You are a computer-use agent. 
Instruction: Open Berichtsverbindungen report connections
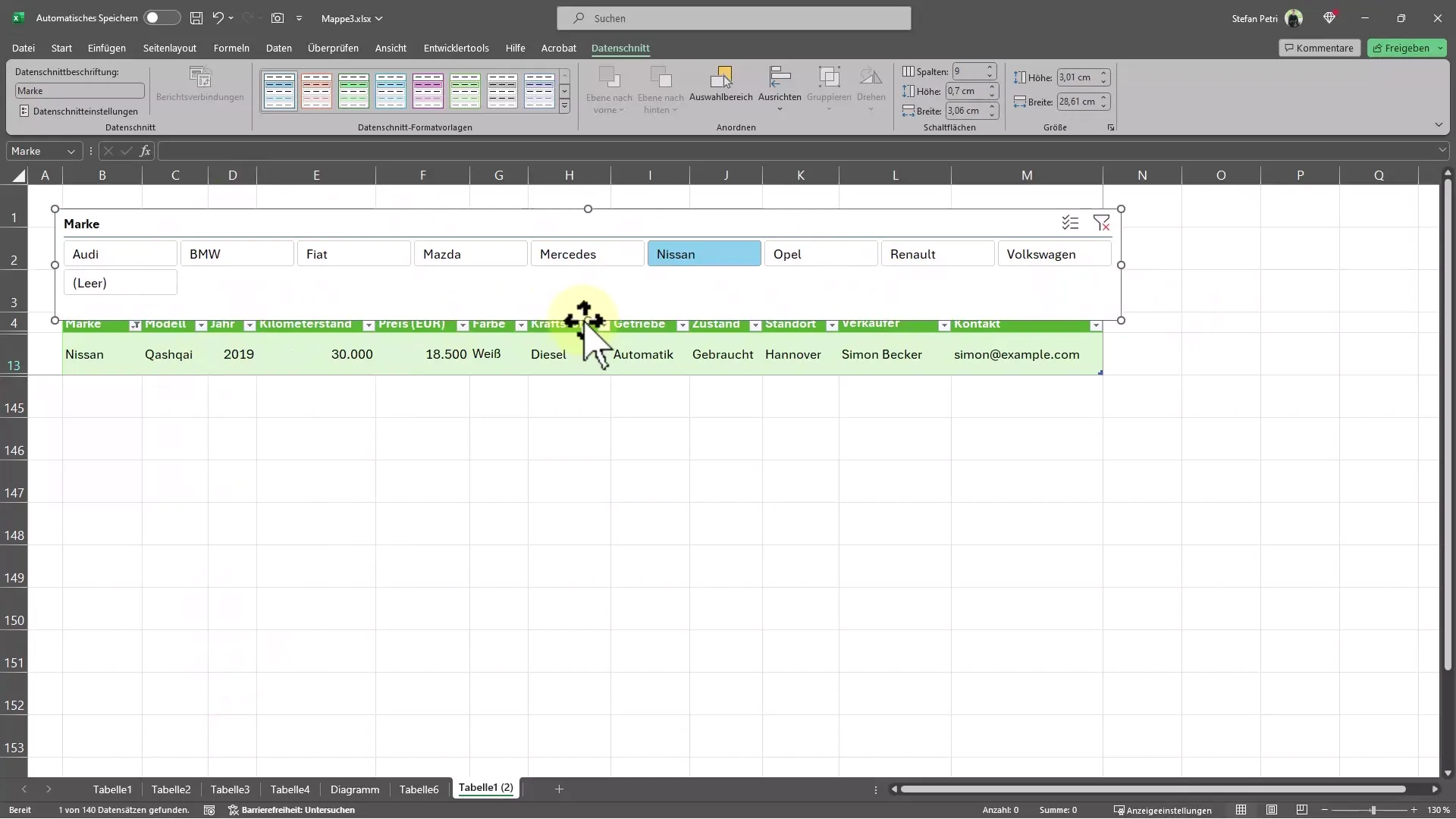[200, 84]
